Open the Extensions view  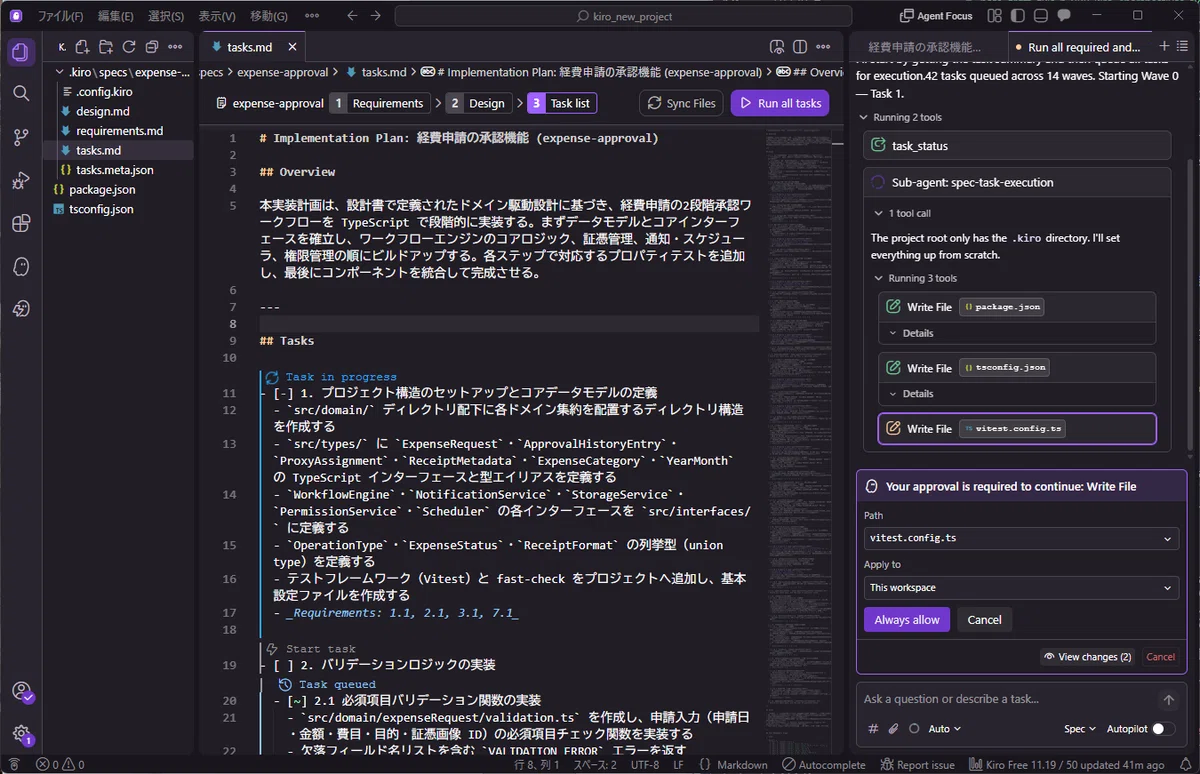[21, 224]
